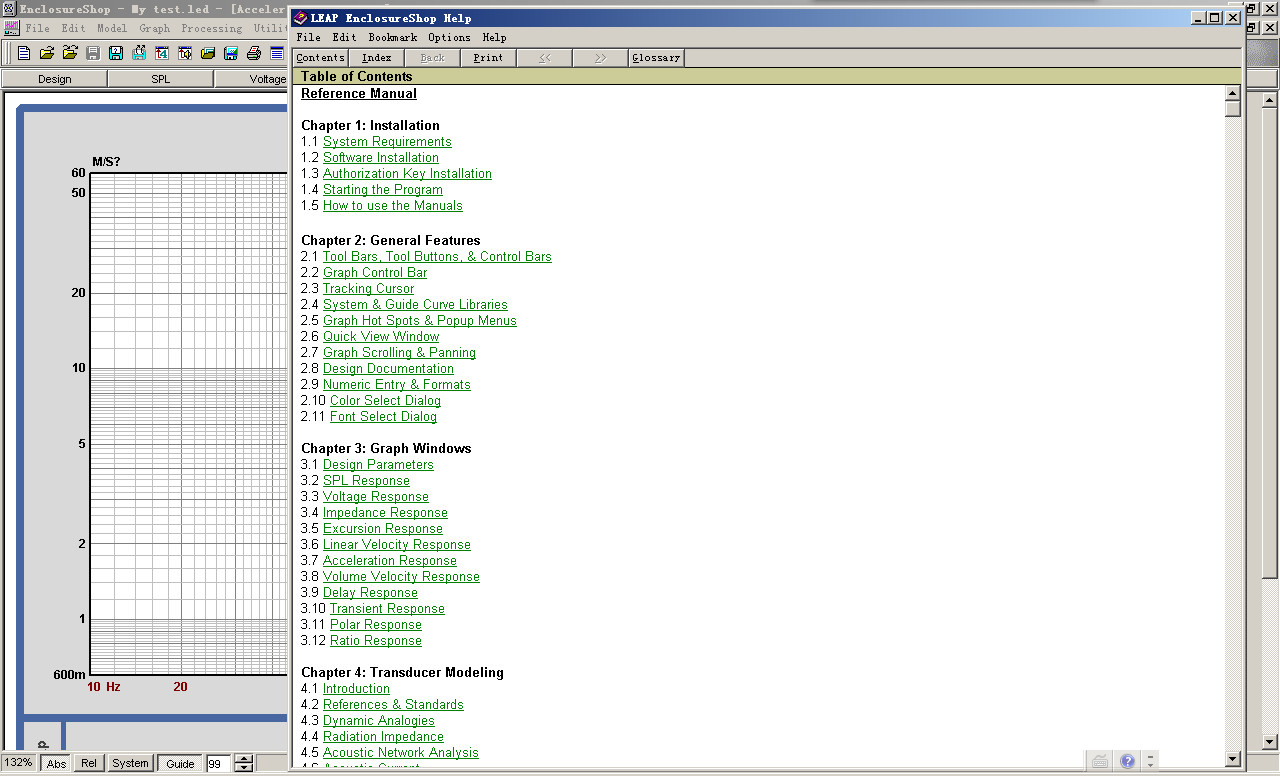Open Model menu in EnclosureShop

[x=112, y=28]
